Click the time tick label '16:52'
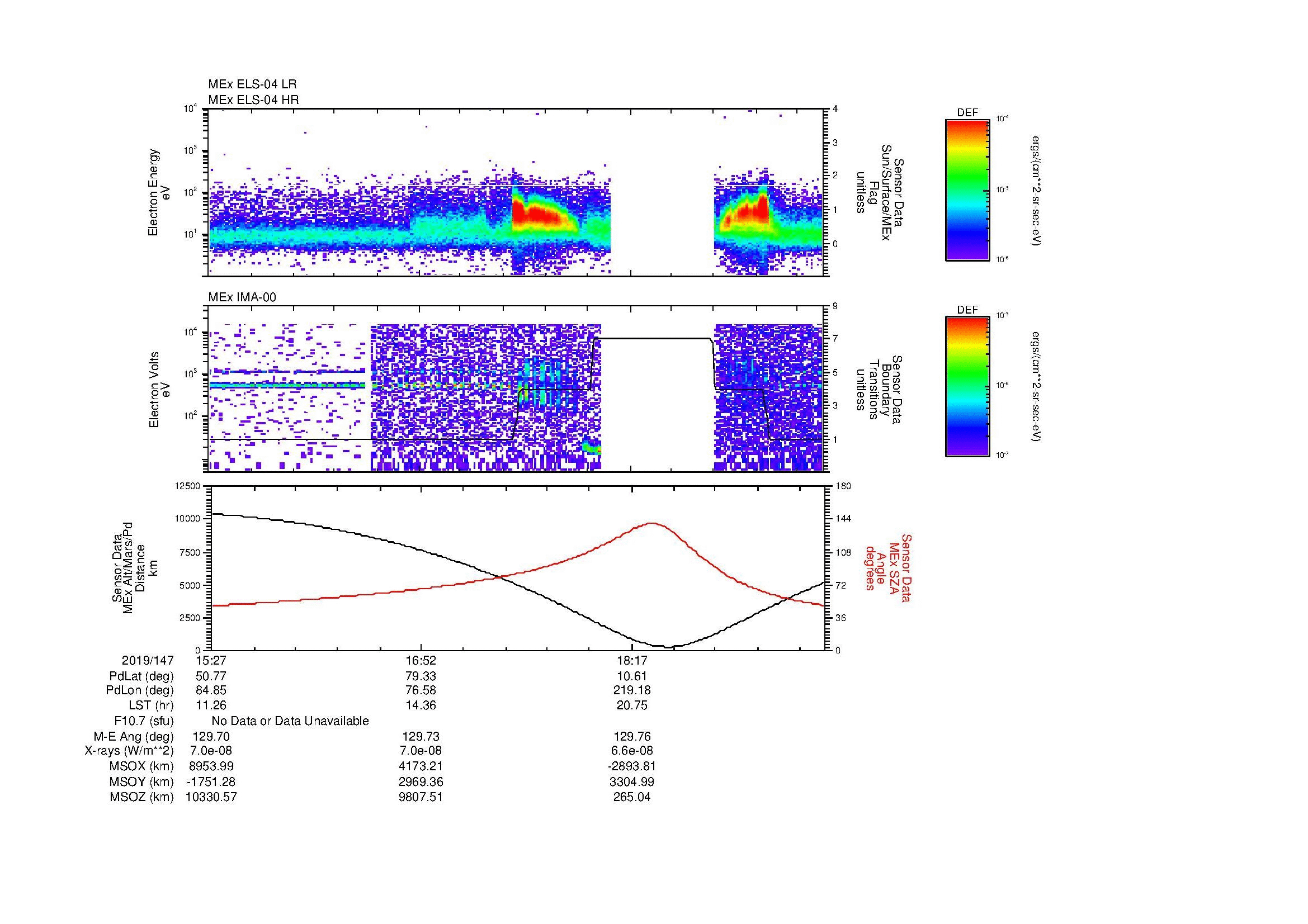This screenshot has height=924, width=1308. pyautogui.click(x=421, y=660)
